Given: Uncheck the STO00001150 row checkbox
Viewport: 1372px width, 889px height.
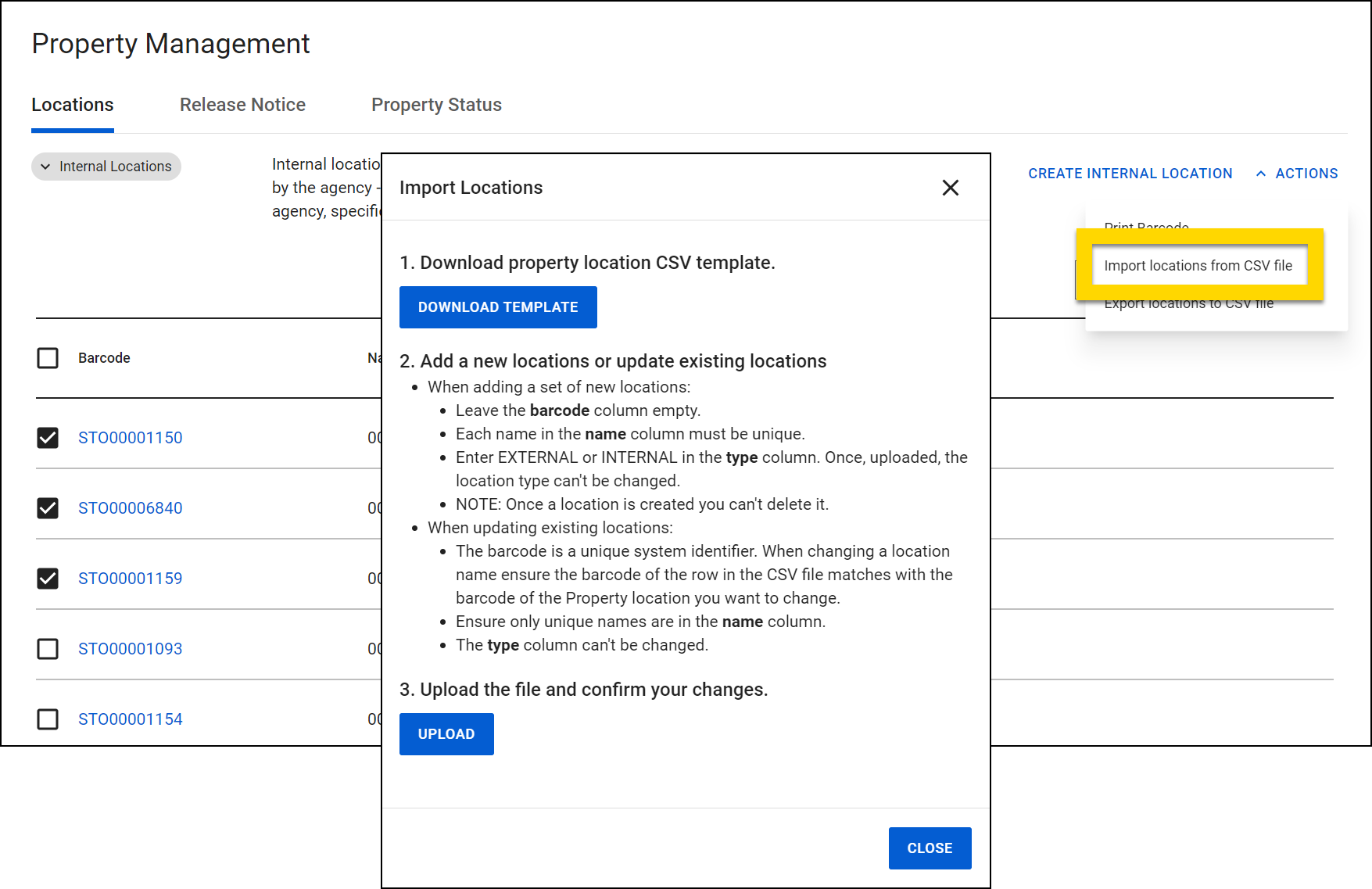Looking at the screenshot, I should 48,438.
